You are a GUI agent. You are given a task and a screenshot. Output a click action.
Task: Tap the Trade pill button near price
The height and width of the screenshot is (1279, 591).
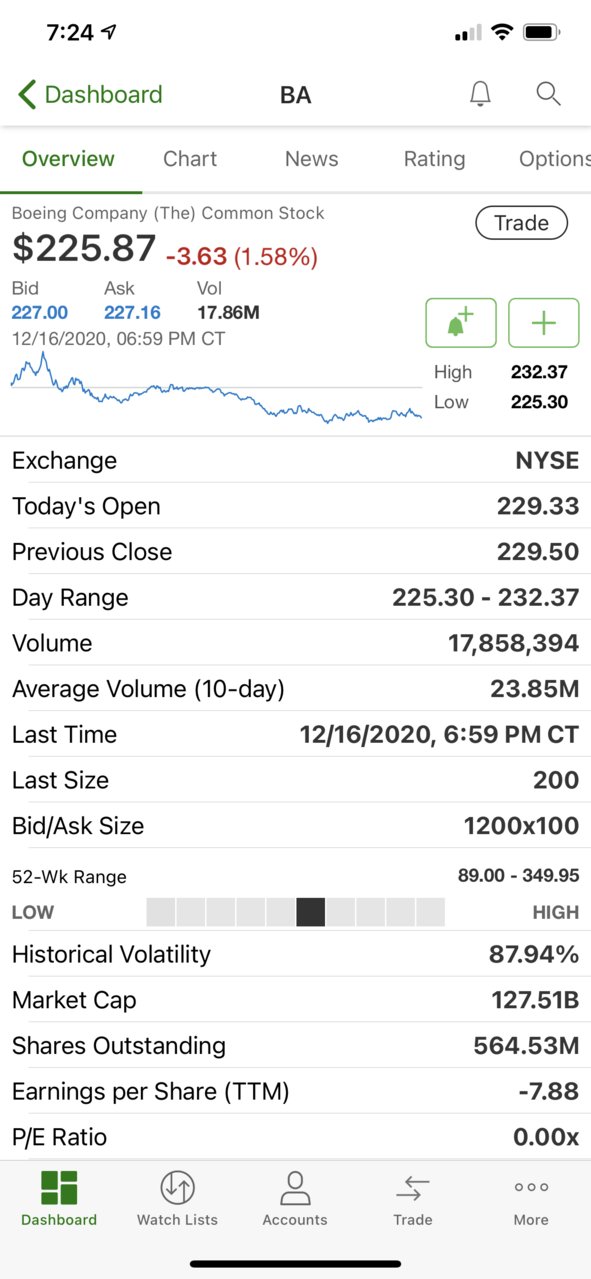[x=521, y=223]
